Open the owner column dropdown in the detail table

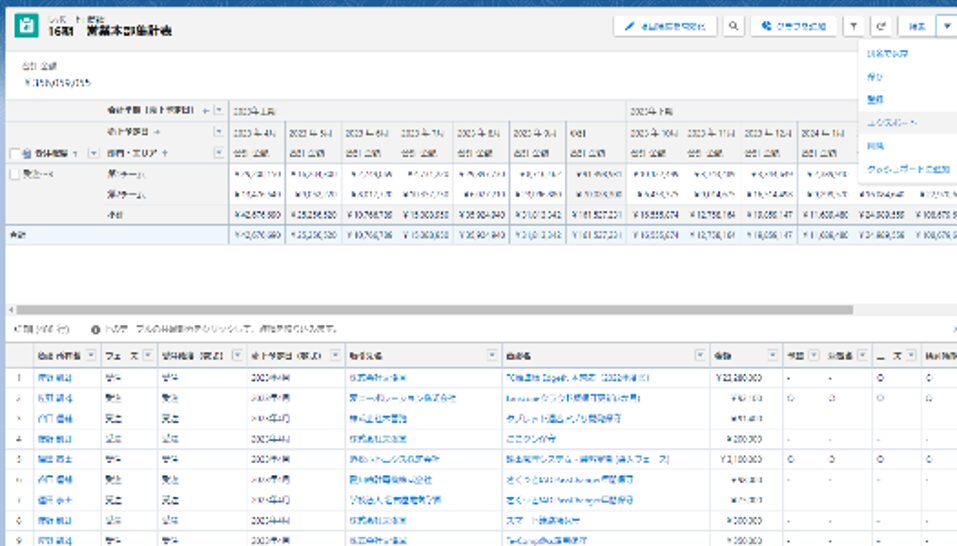click(91, 355)
